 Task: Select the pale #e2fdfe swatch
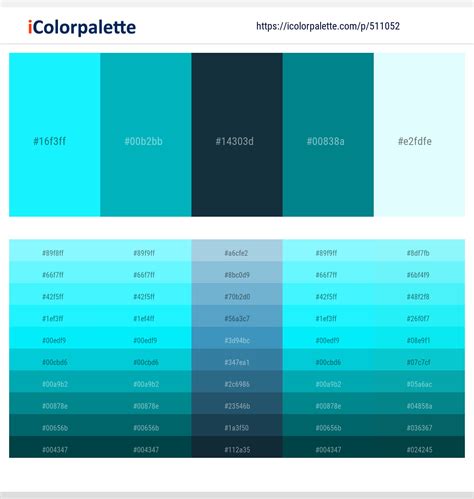pos(419,135)
